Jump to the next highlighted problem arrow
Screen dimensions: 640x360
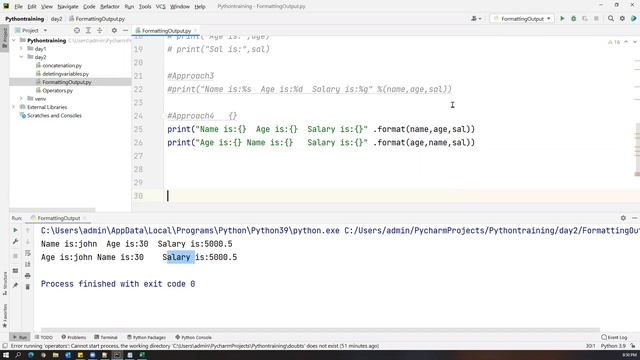635,42
